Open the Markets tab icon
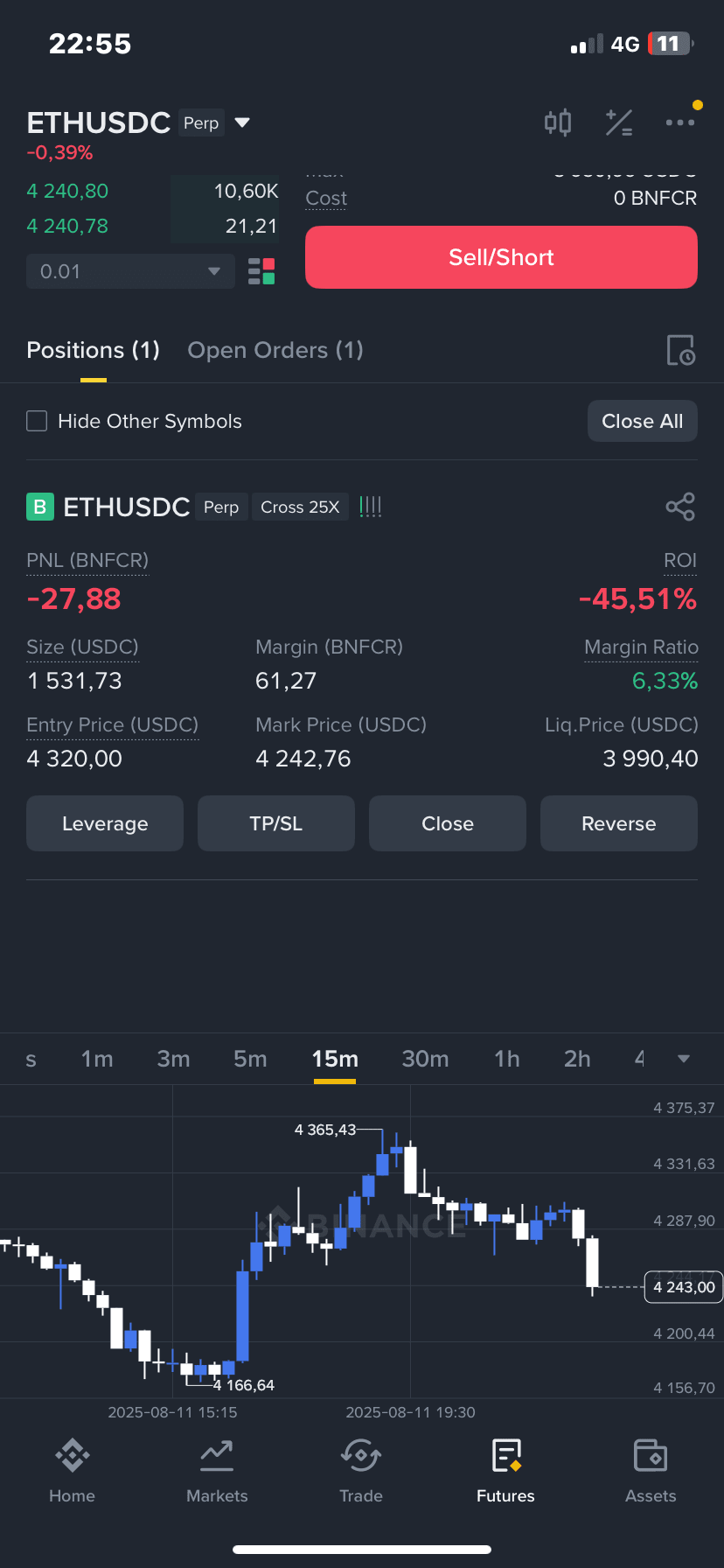The image size is (724, 1568). 217,1455
